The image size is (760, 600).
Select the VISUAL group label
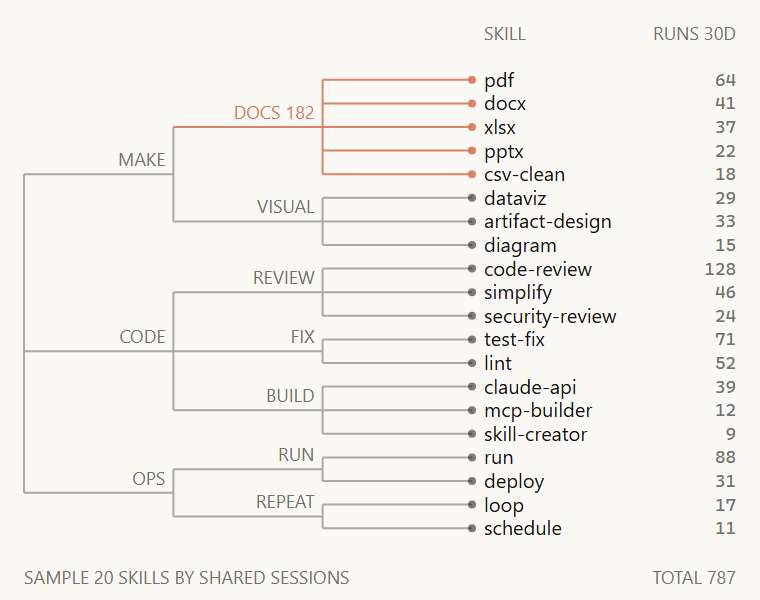(285, 207)
